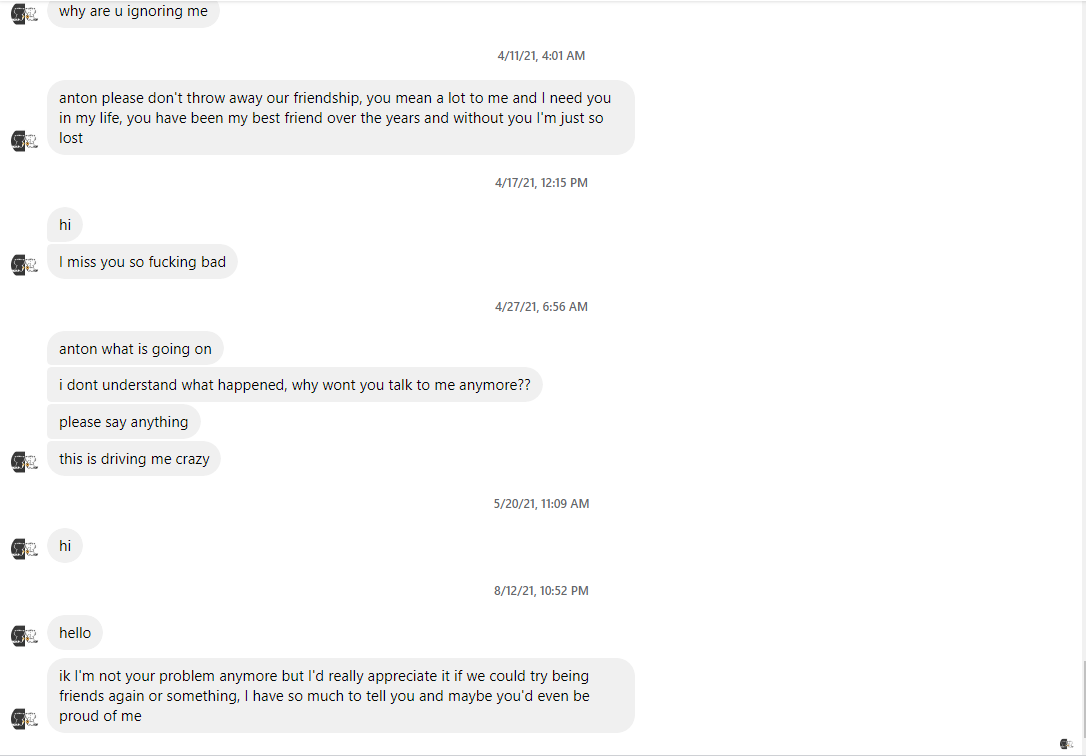Click avatar beside 'I miss you so fucking bad'
The image size is (1086, 756).
[x=24, y=264]
